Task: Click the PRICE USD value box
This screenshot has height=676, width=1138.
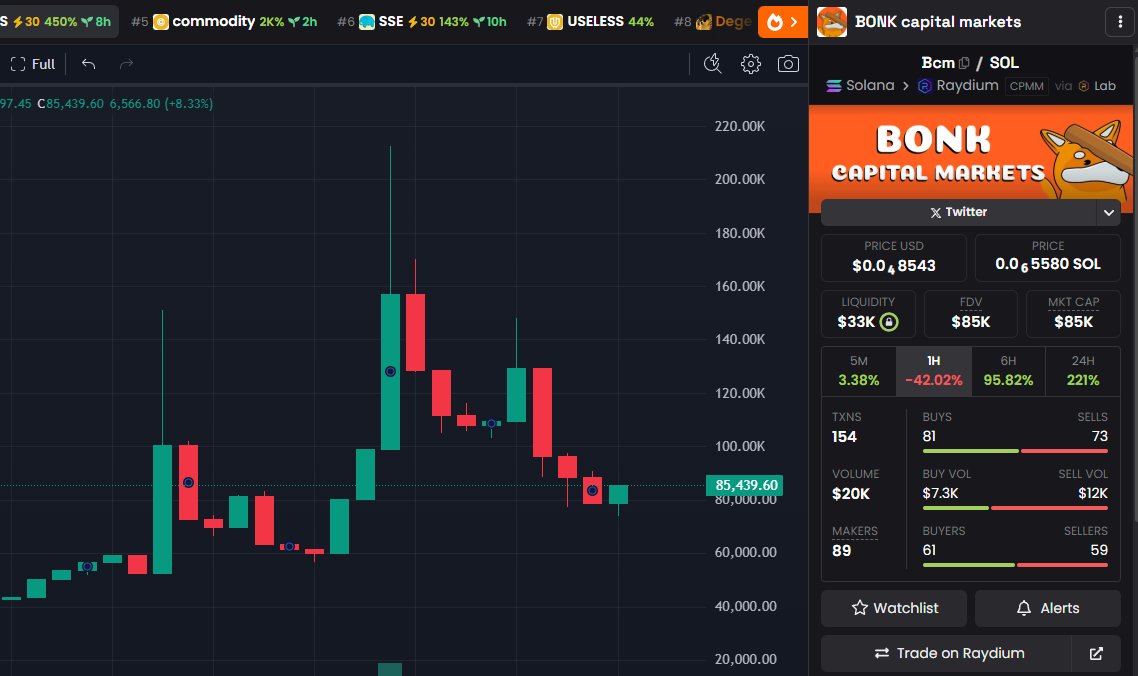Action: tap(893, 257)
